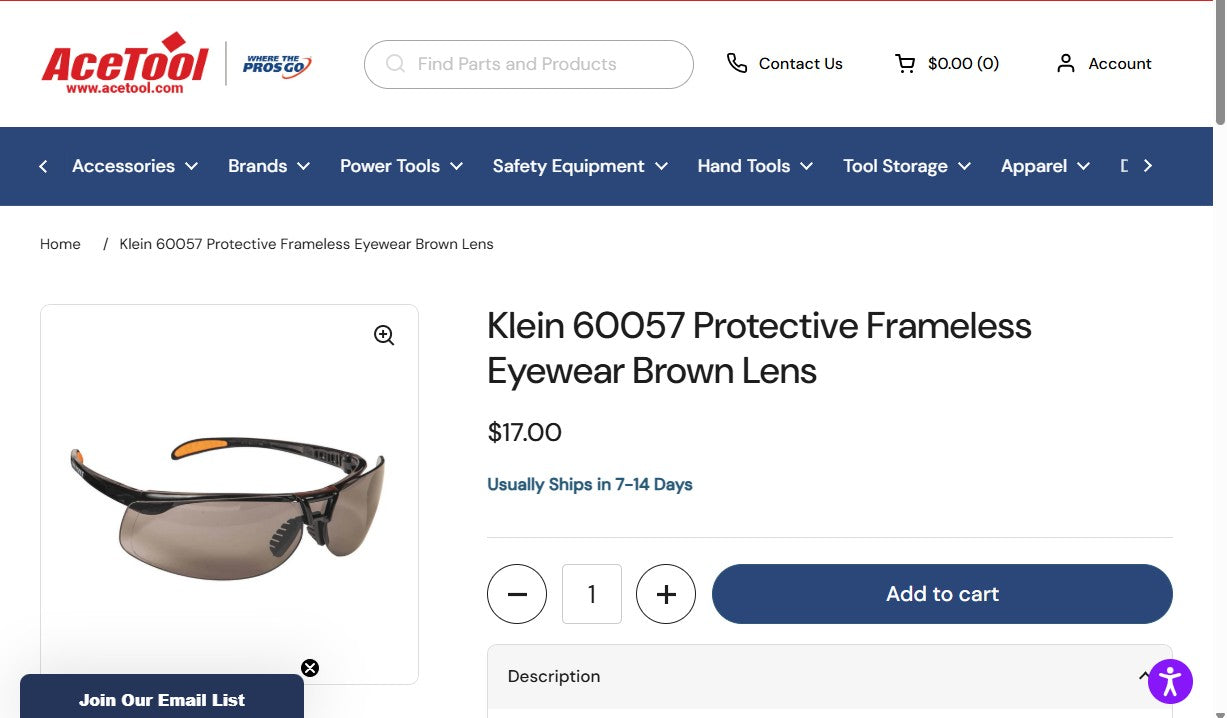Screen dimensions: 1227x718
Task: Collapse the Description section
Action: [x=1145, y=676]
